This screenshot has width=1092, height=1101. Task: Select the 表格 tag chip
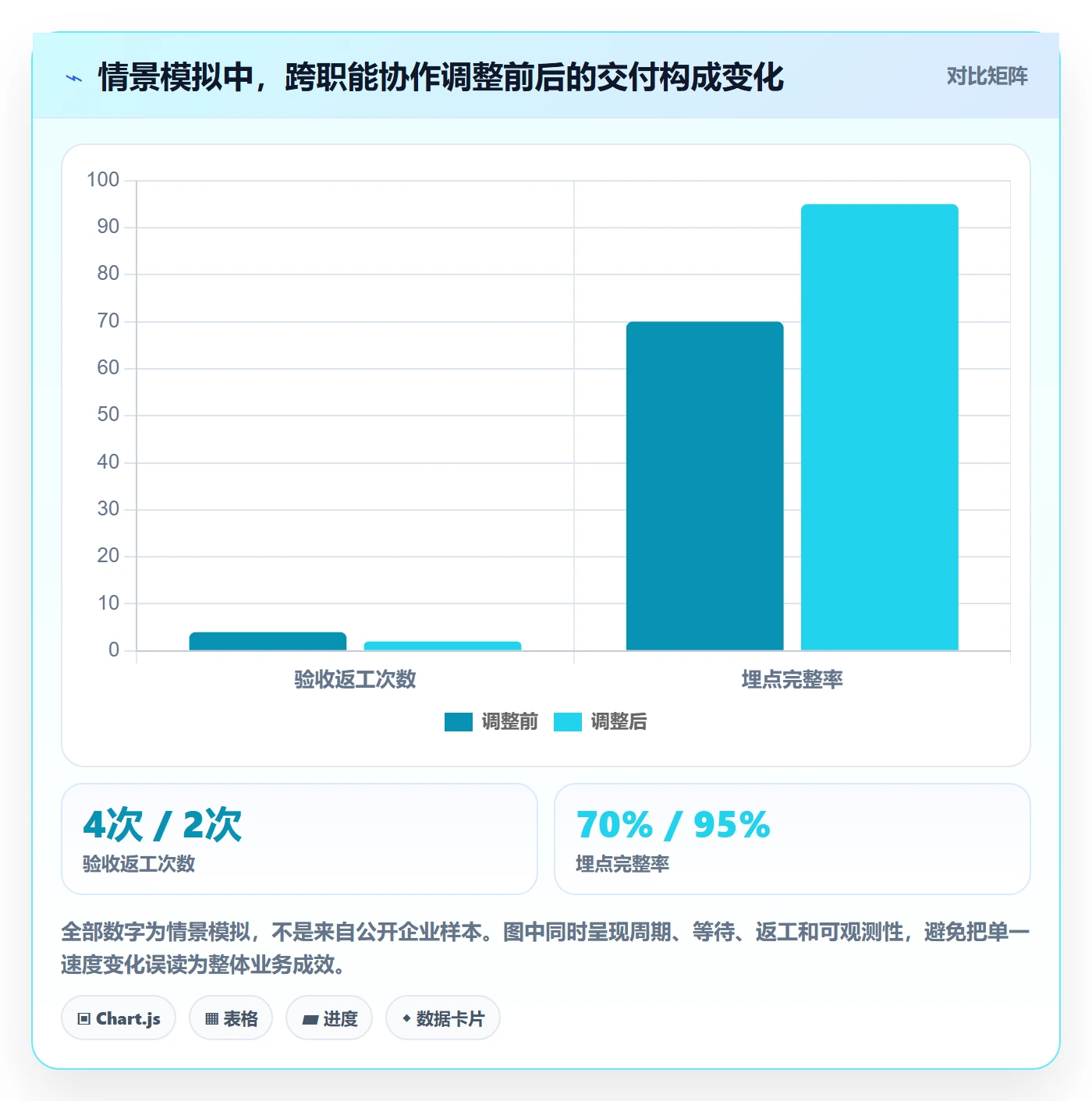click(231, 1018)
